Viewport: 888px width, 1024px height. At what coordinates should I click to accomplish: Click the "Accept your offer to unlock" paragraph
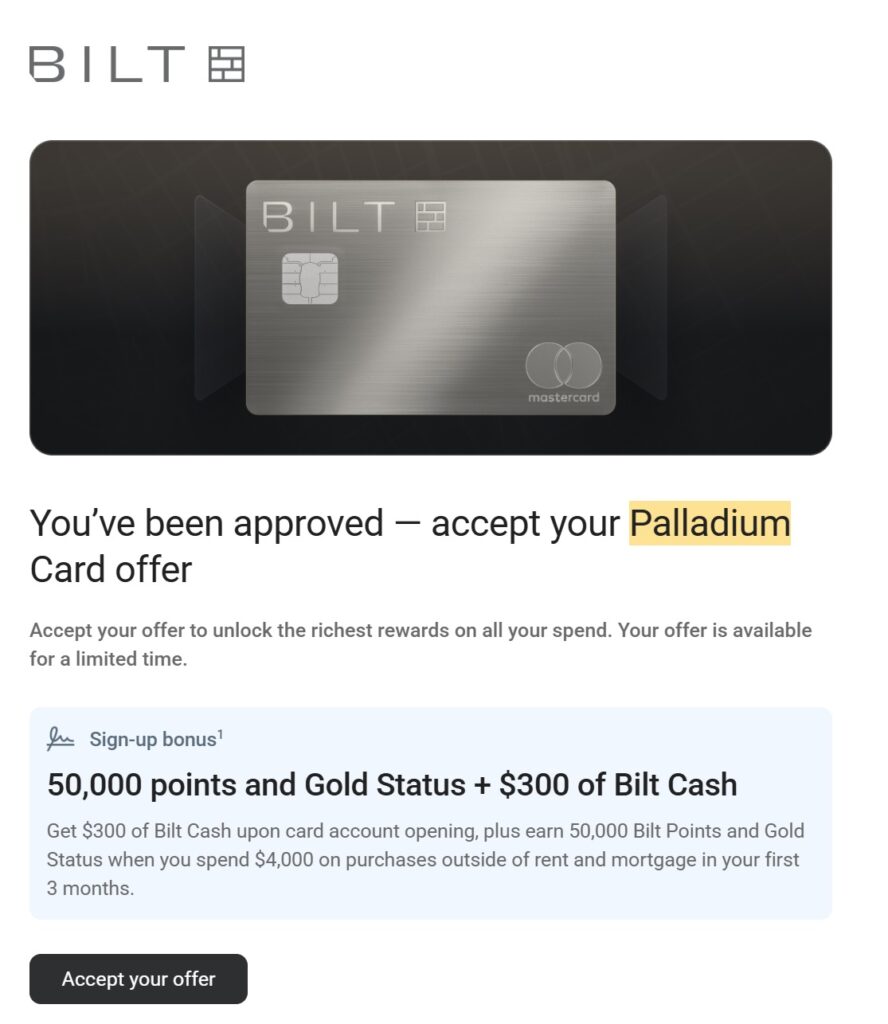click(420, 645)
